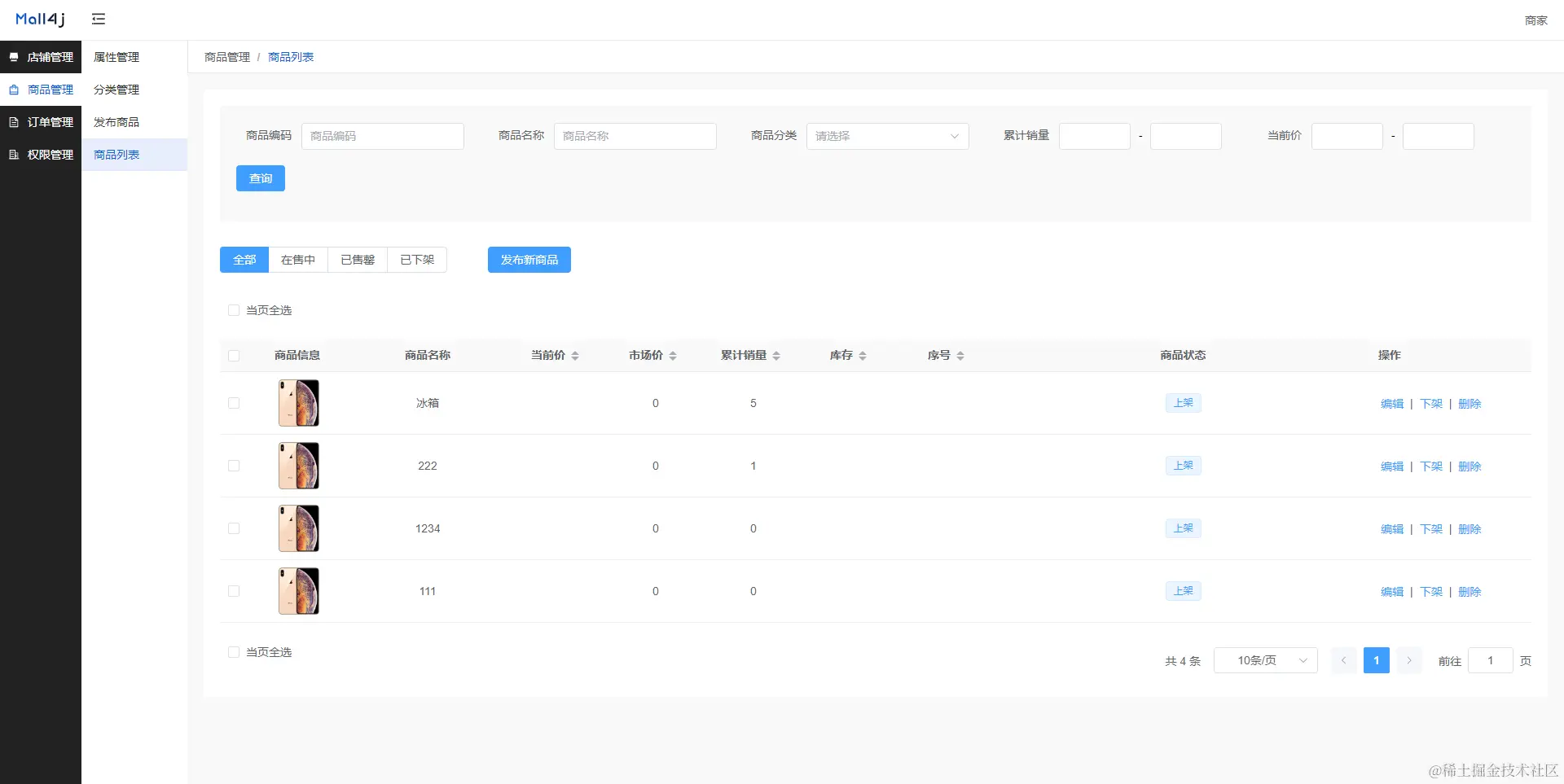Click the 查询 button
Image resolution: width=1564 pixels, height=784 pixels.
(261, 178)
